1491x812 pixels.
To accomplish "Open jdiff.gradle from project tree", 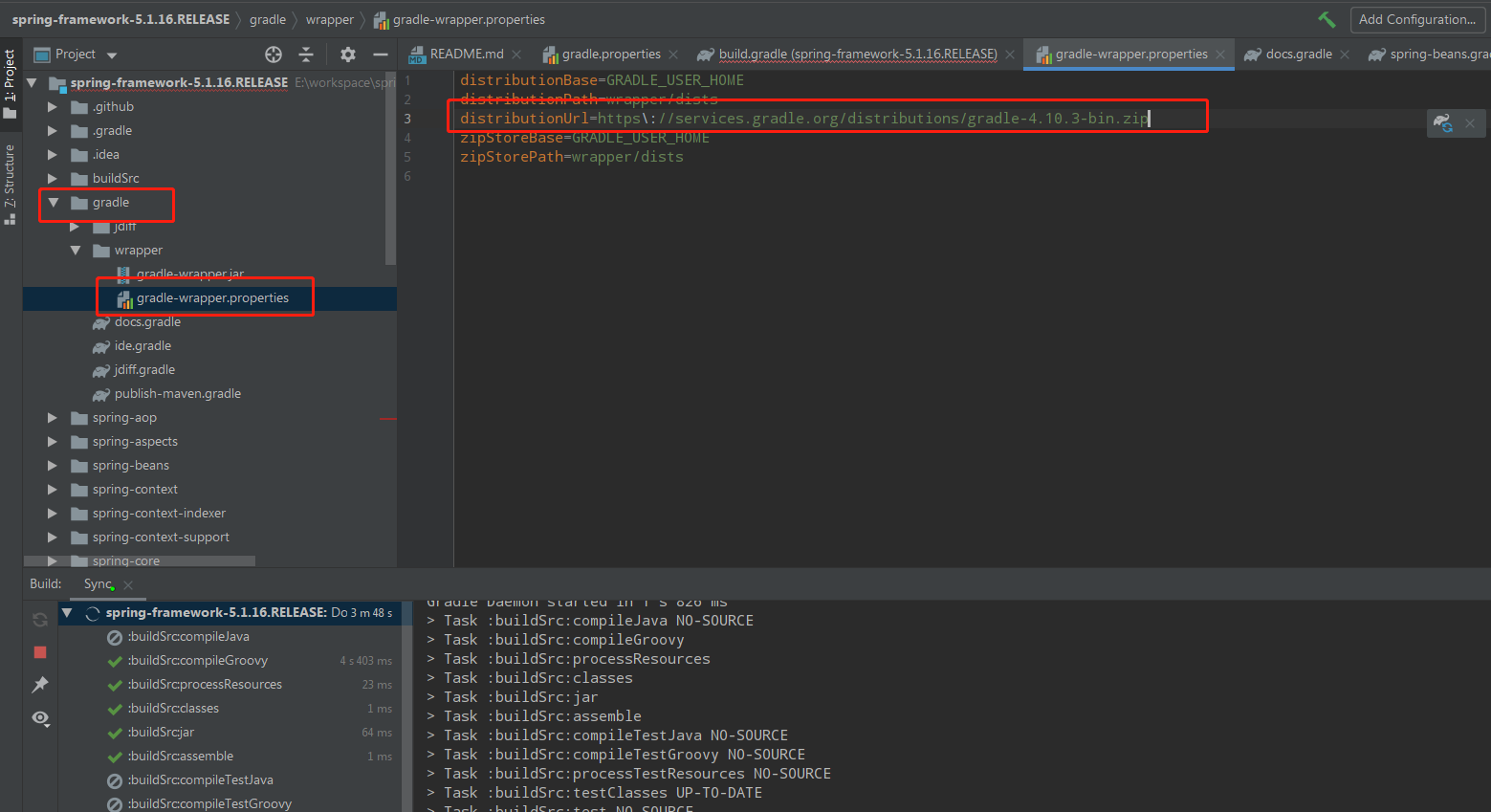I will click(x=144, y=370).
